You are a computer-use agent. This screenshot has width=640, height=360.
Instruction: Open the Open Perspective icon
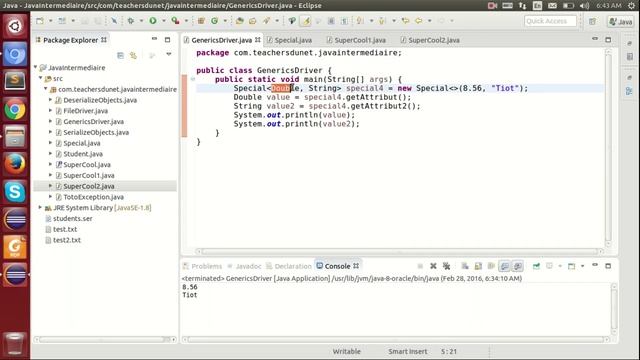point(592,21)
